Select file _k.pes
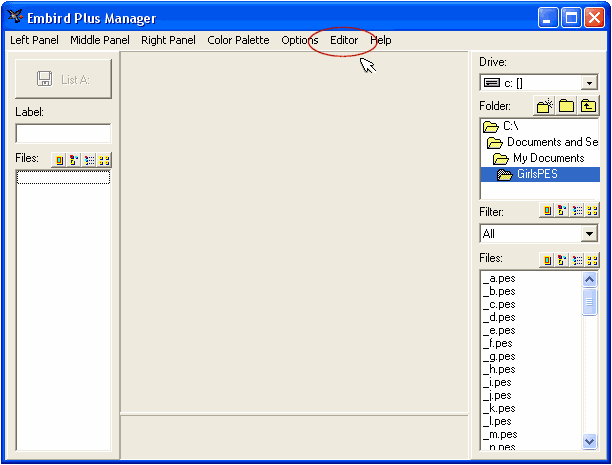 tap(499, 408)
